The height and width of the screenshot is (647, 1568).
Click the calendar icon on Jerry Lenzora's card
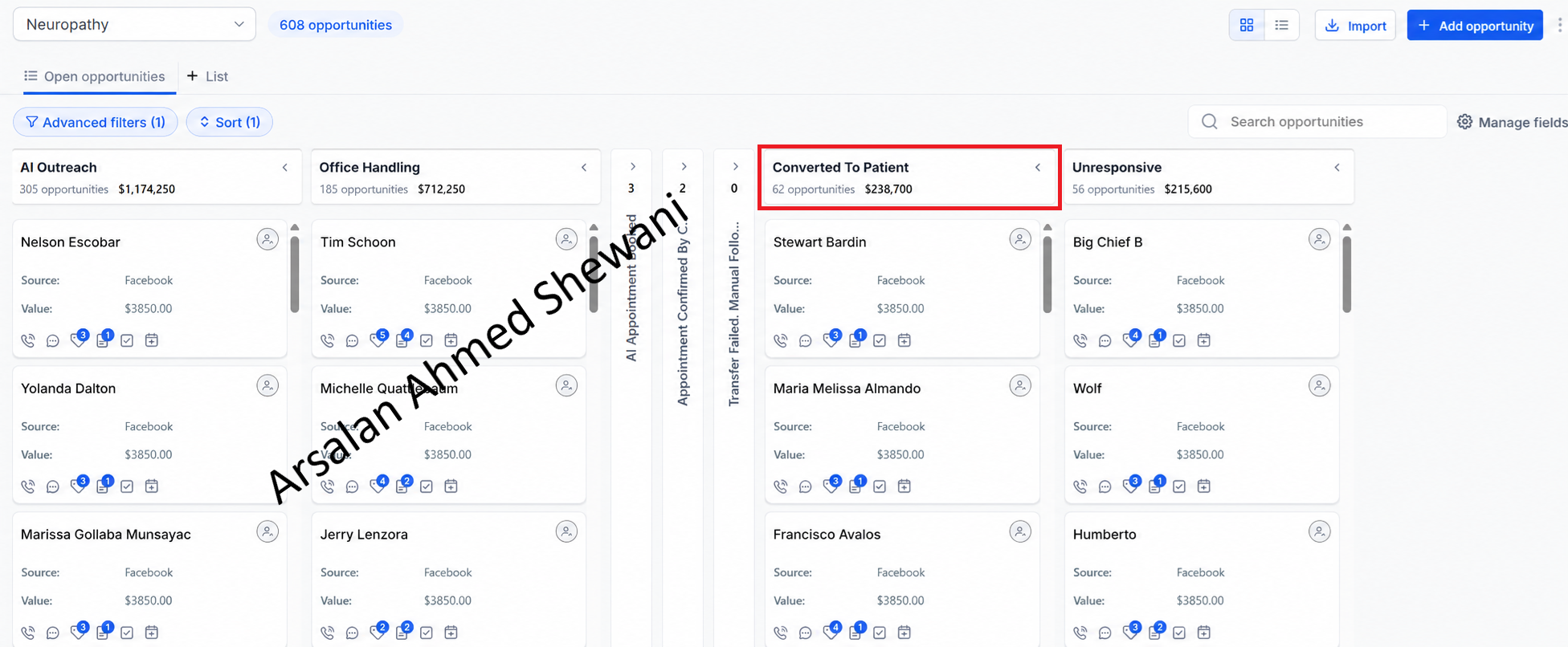451,633
